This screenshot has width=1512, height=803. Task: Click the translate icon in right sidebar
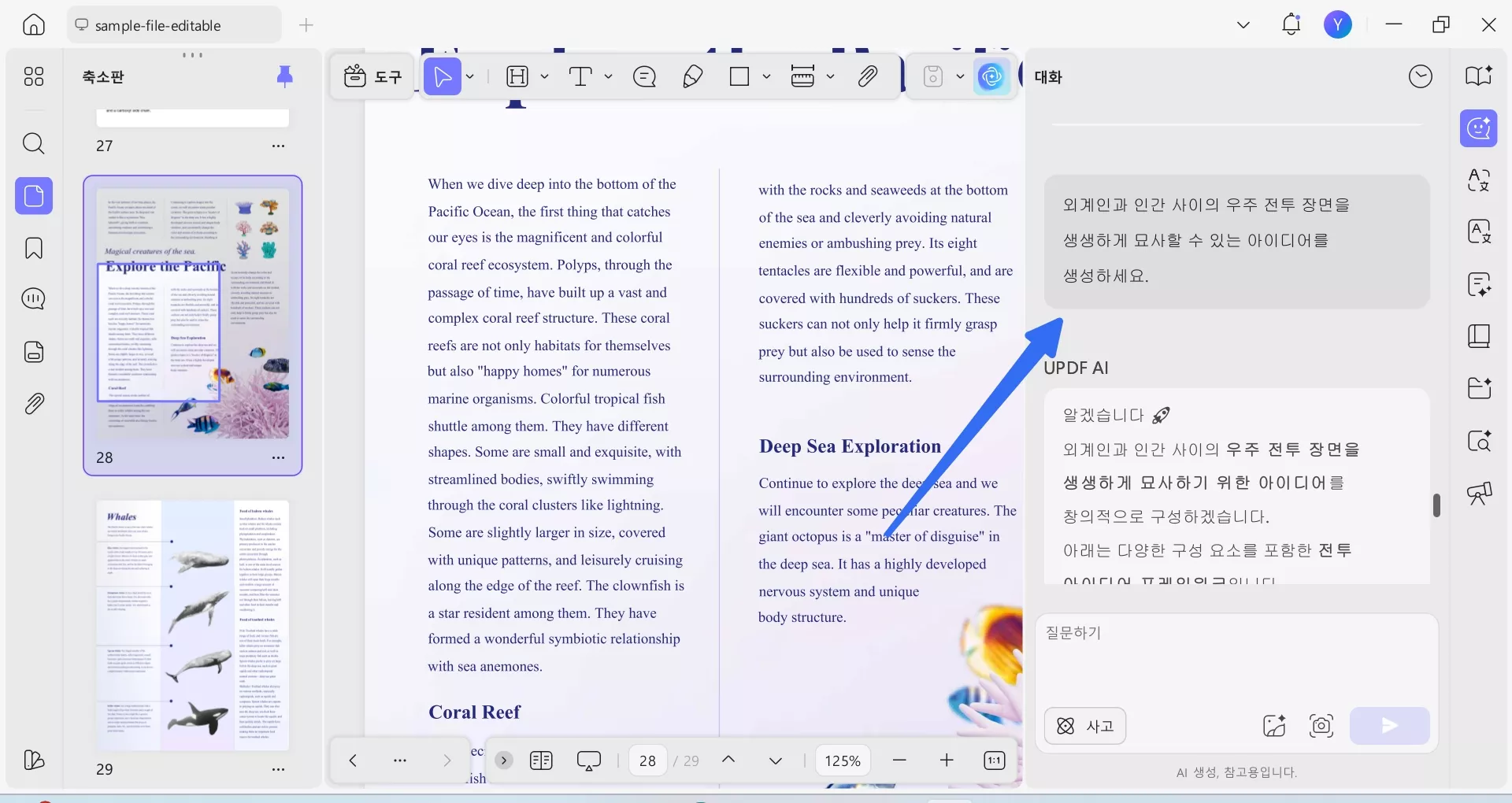[1478, 180]
